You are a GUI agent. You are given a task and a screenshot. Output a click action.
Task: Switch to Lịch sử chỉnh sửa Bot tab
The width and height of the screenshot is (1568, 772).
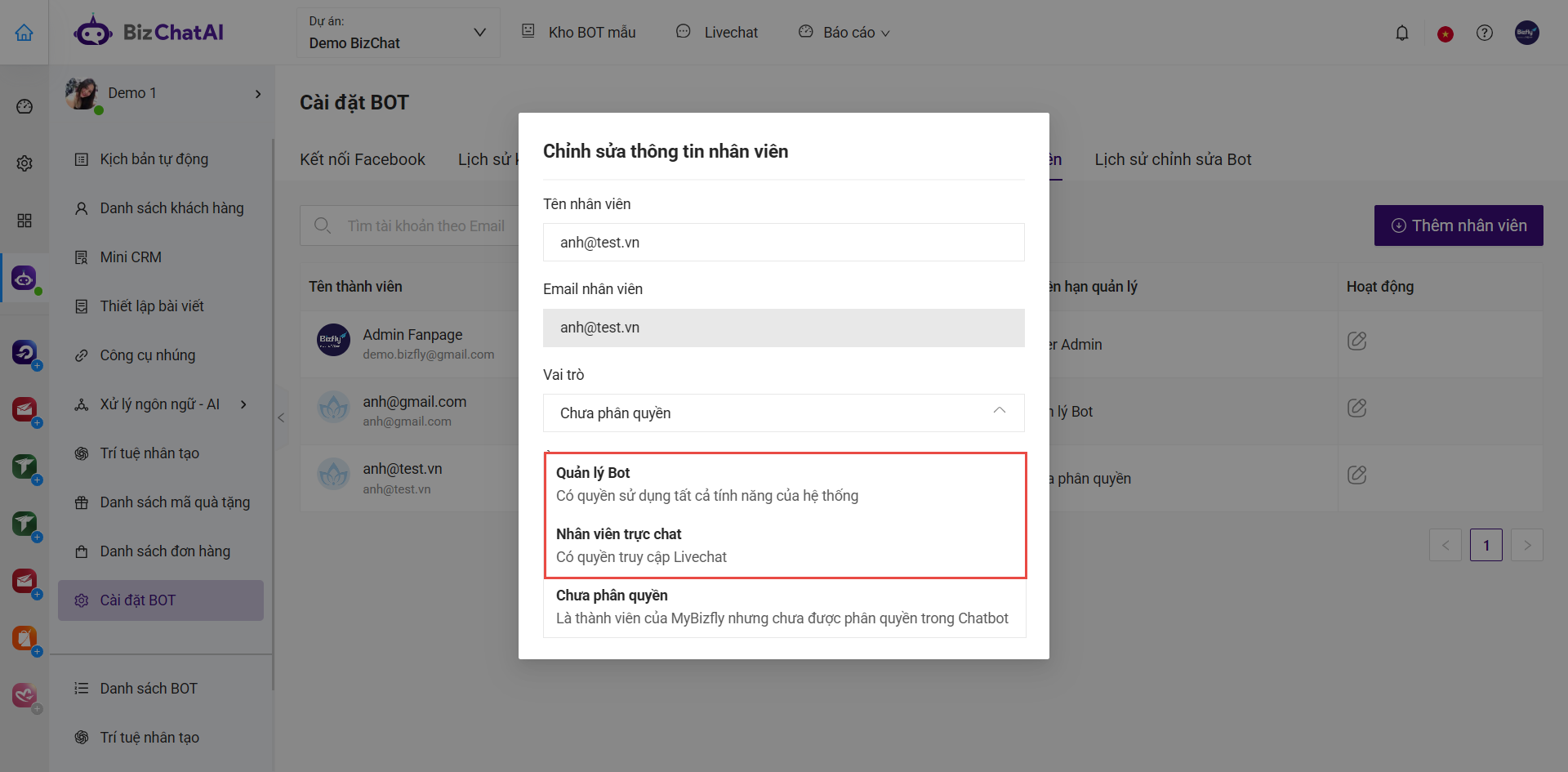[x=1172, y=159]
